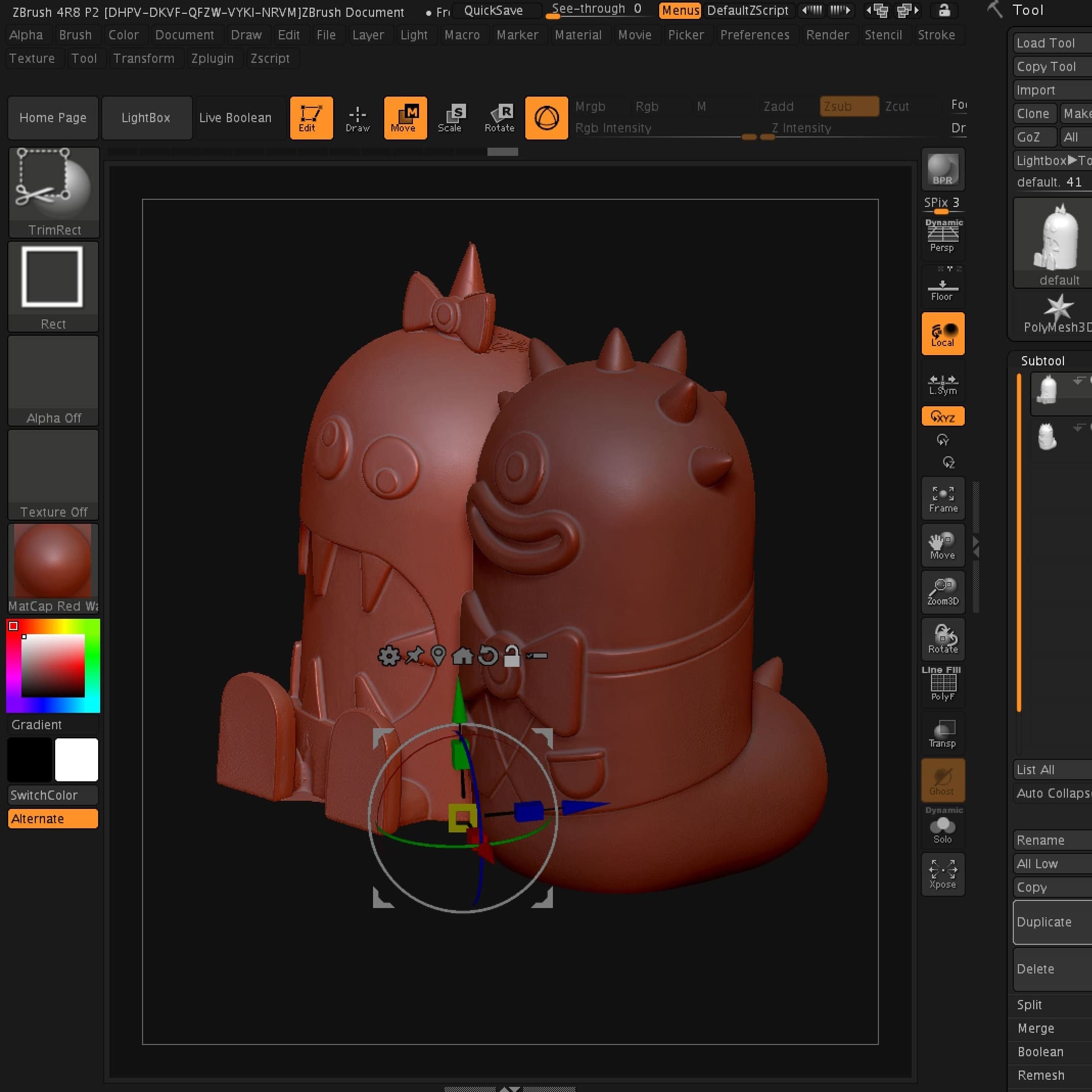Viewport: 1092px width, 1092px height.
Task: Activate the Scale mode tool
Action: coord(452,118)
